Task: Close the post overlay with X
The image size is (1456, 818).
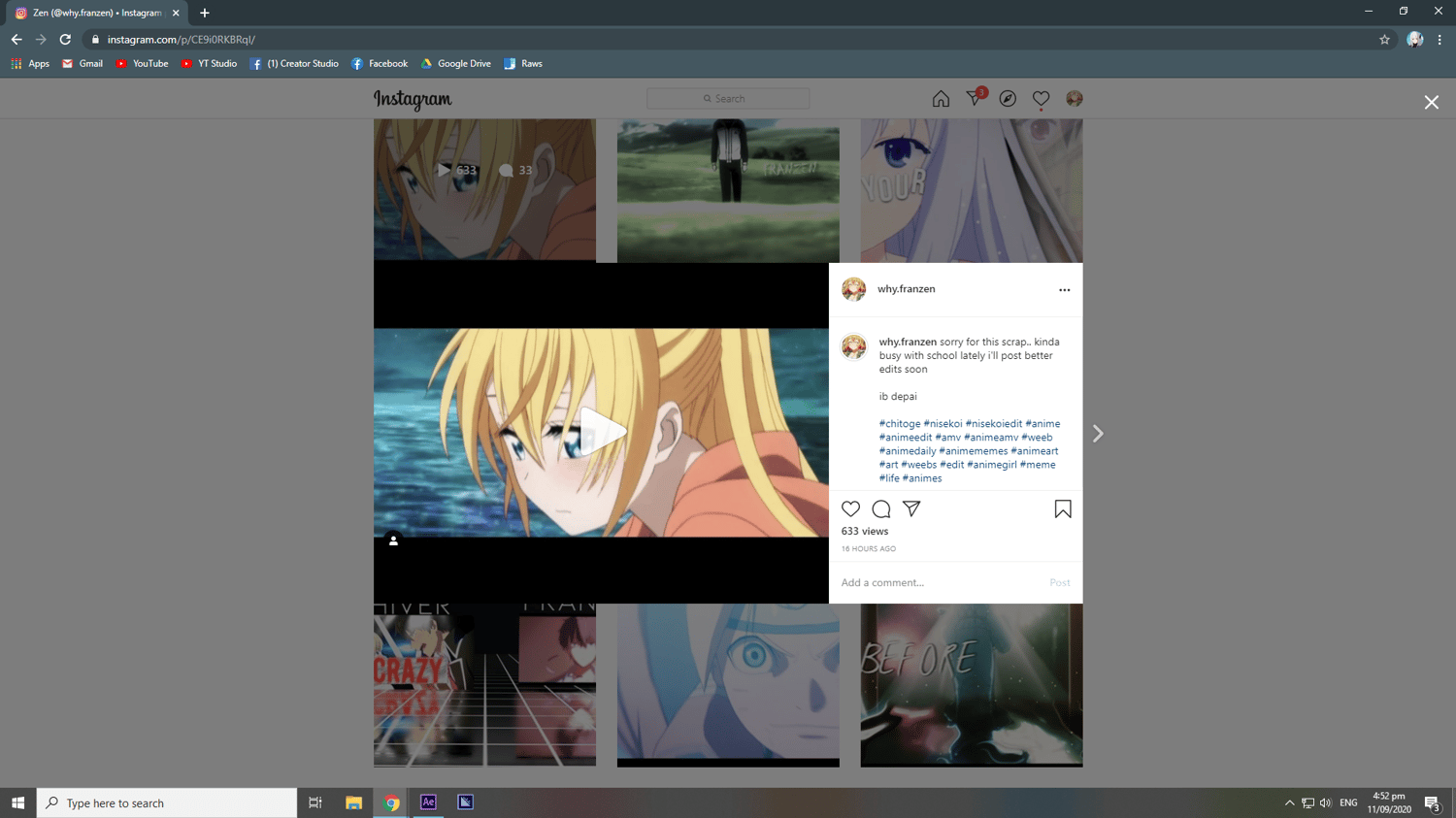Action: click(1431, 102)
